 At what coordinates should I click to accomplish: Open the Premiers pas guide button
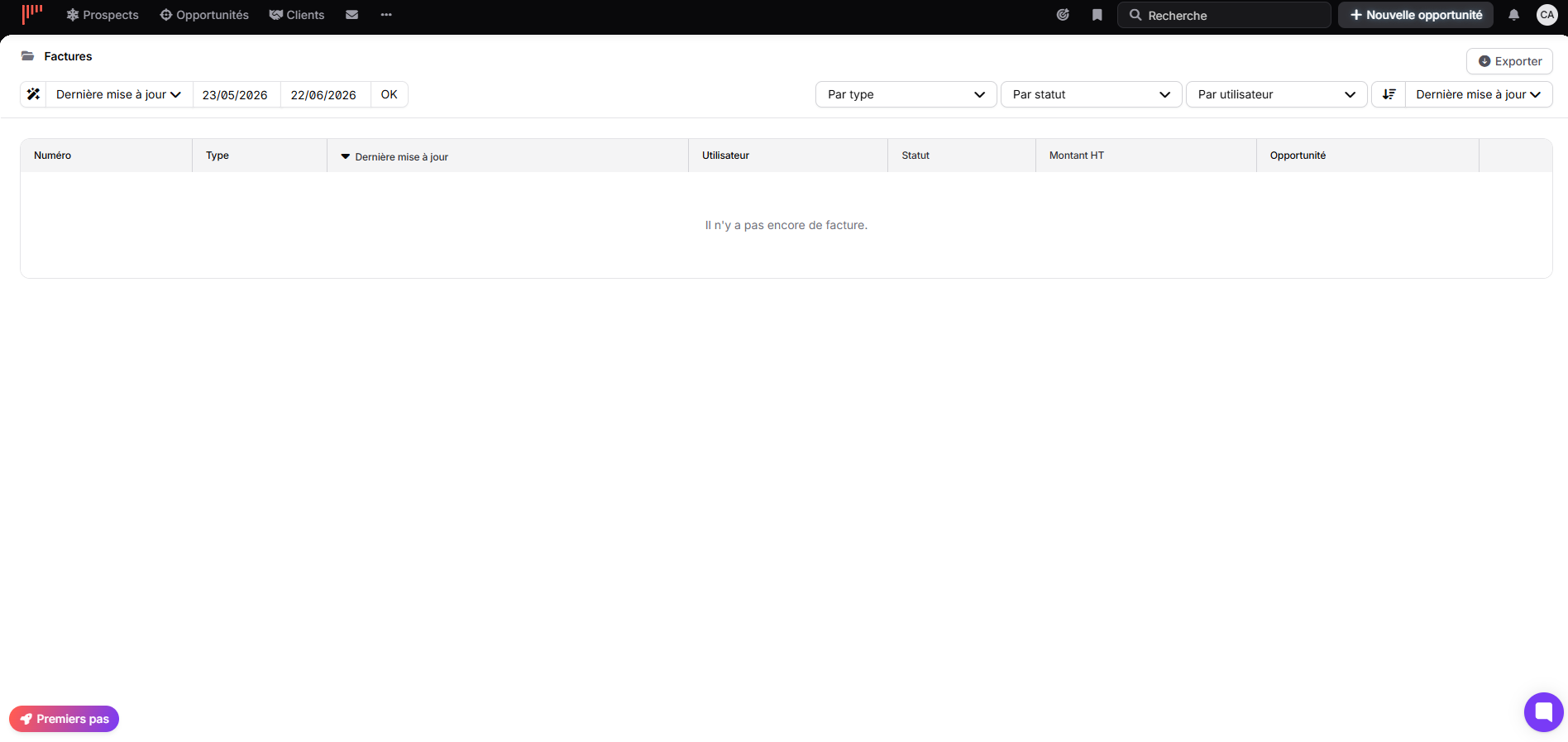point(65,719)
